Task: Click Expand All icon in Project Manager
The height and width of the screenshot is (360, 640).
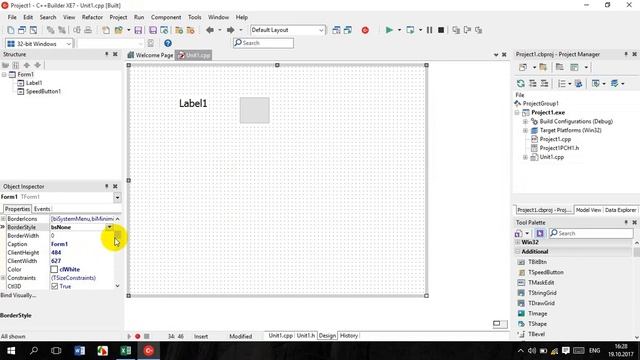Action: pyautogui.click(x=533, y=84)
